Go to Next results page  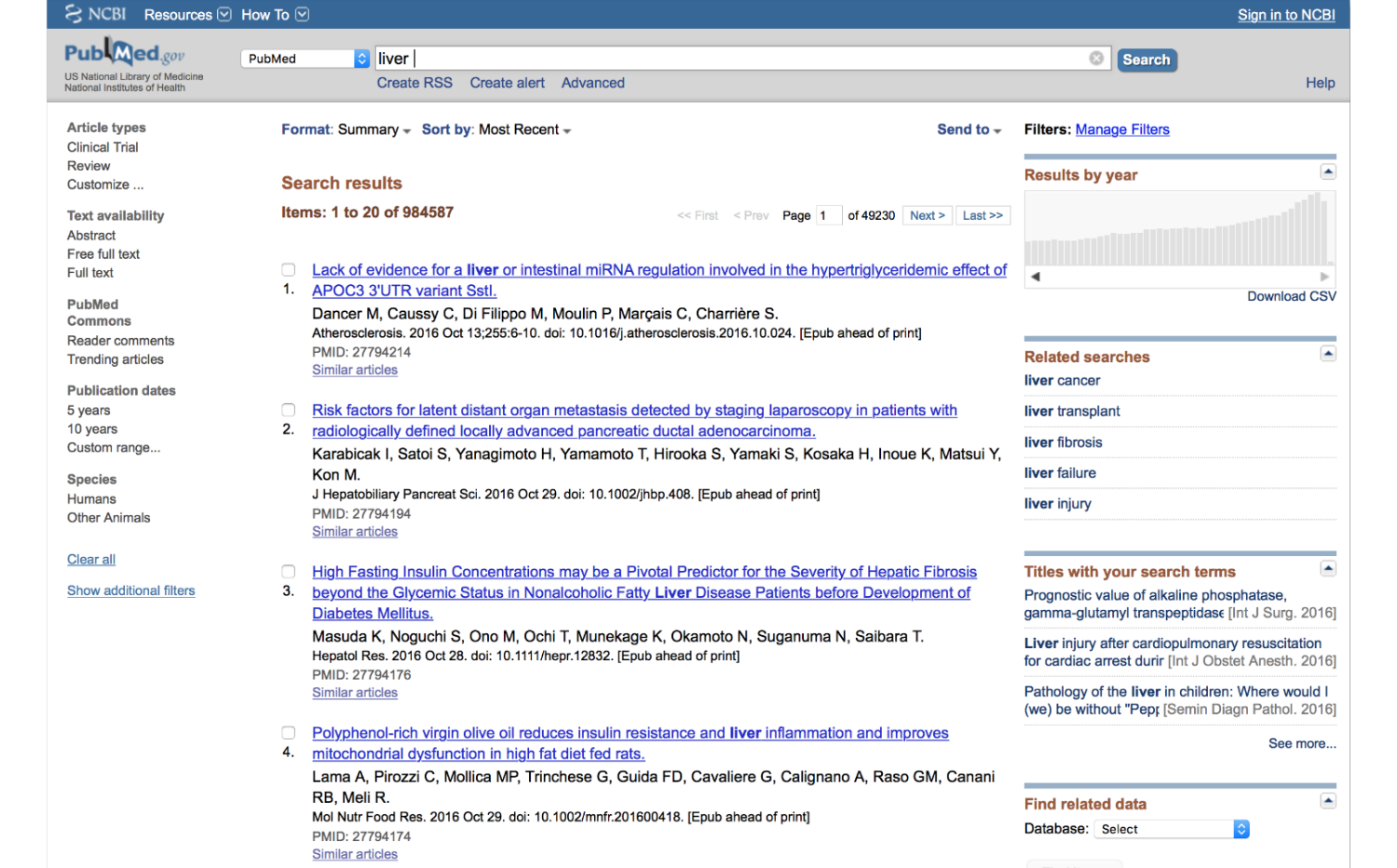click(927, 216)
